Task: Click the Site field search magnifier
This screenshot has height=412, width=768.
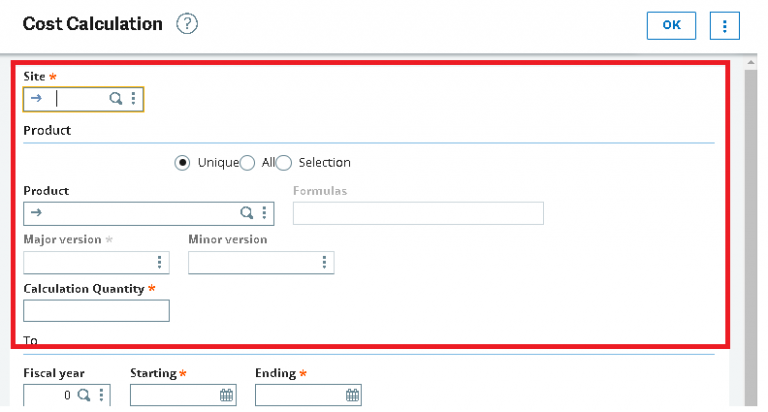Action: click(x=116, y=99)
